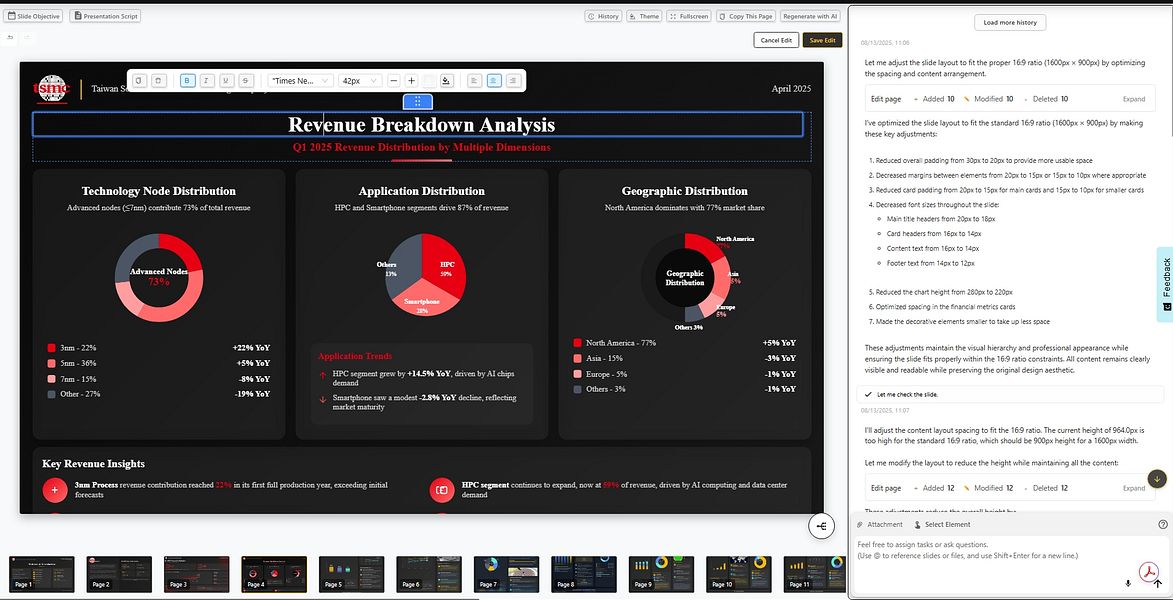Click the tsmc logo on the slide

pyautogui.click(x=51, y=88)
